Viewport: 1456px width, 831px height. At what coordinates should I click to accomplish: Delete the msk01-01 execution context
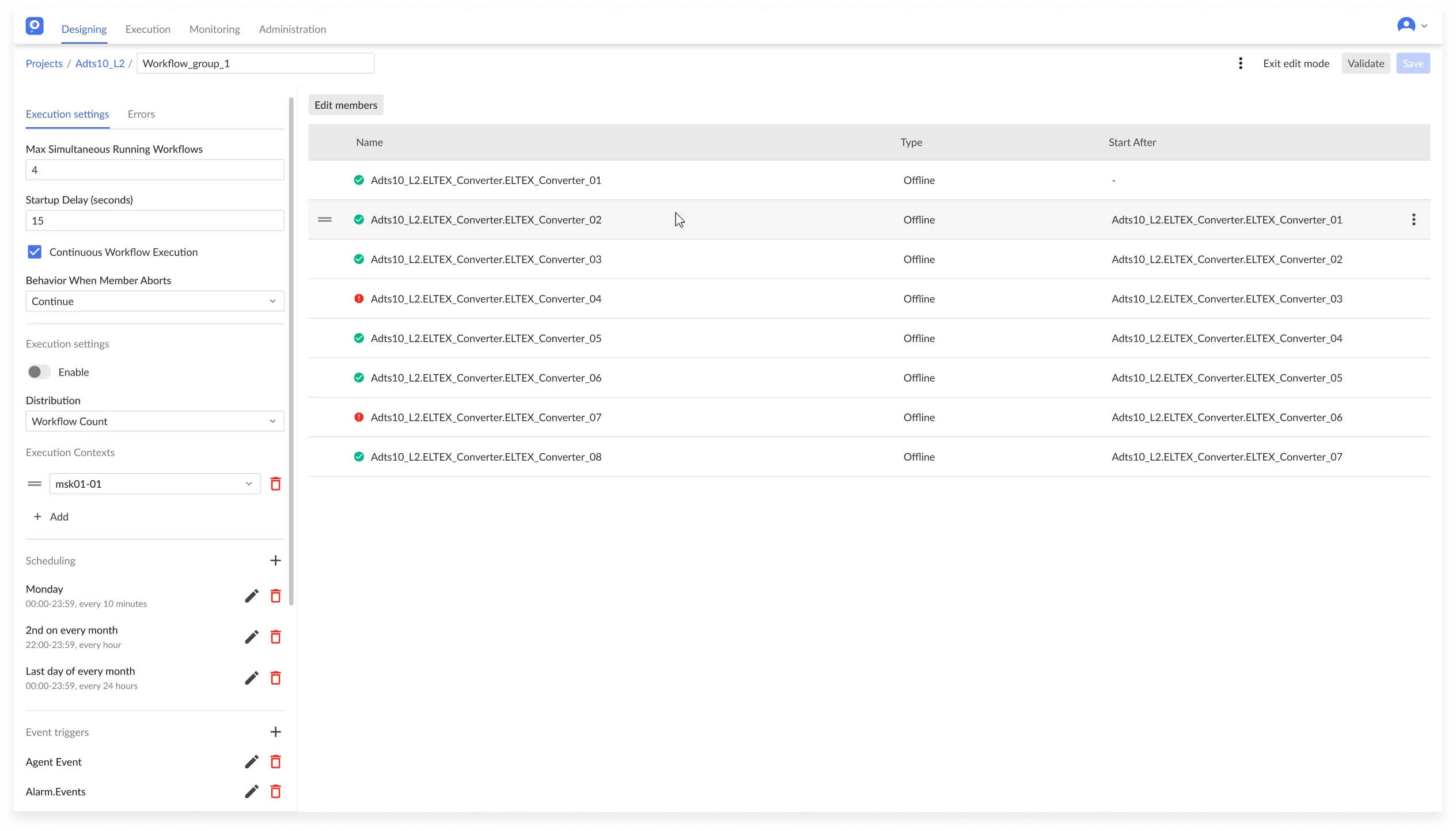coord(275,484)
